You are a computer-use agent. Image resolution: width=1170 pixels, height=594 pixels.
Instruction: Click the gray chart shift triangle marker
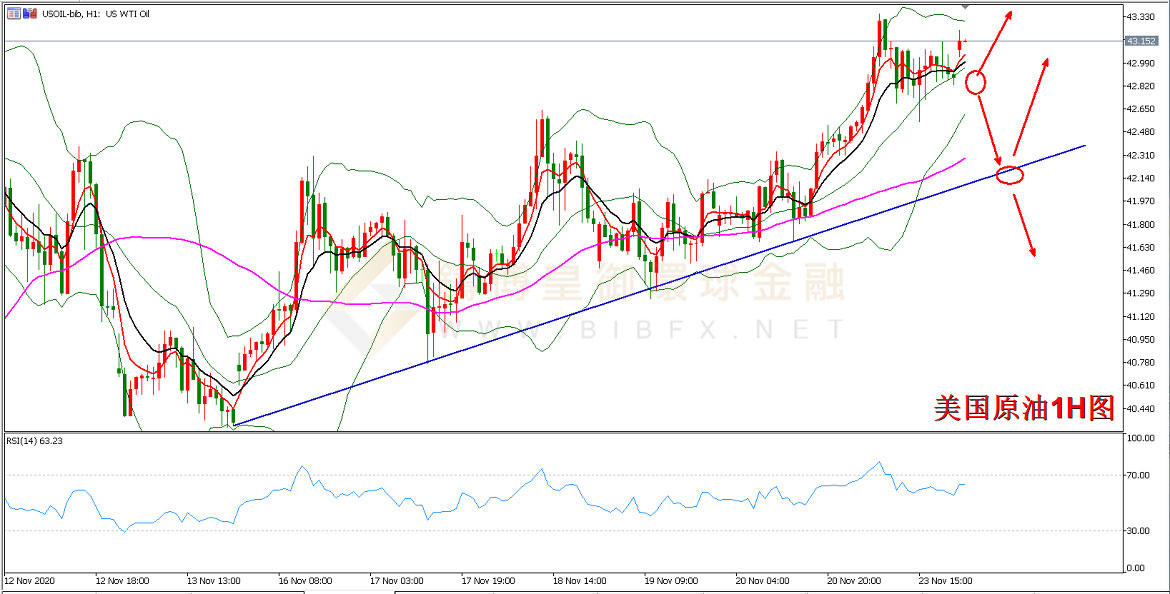click(964, 8)
